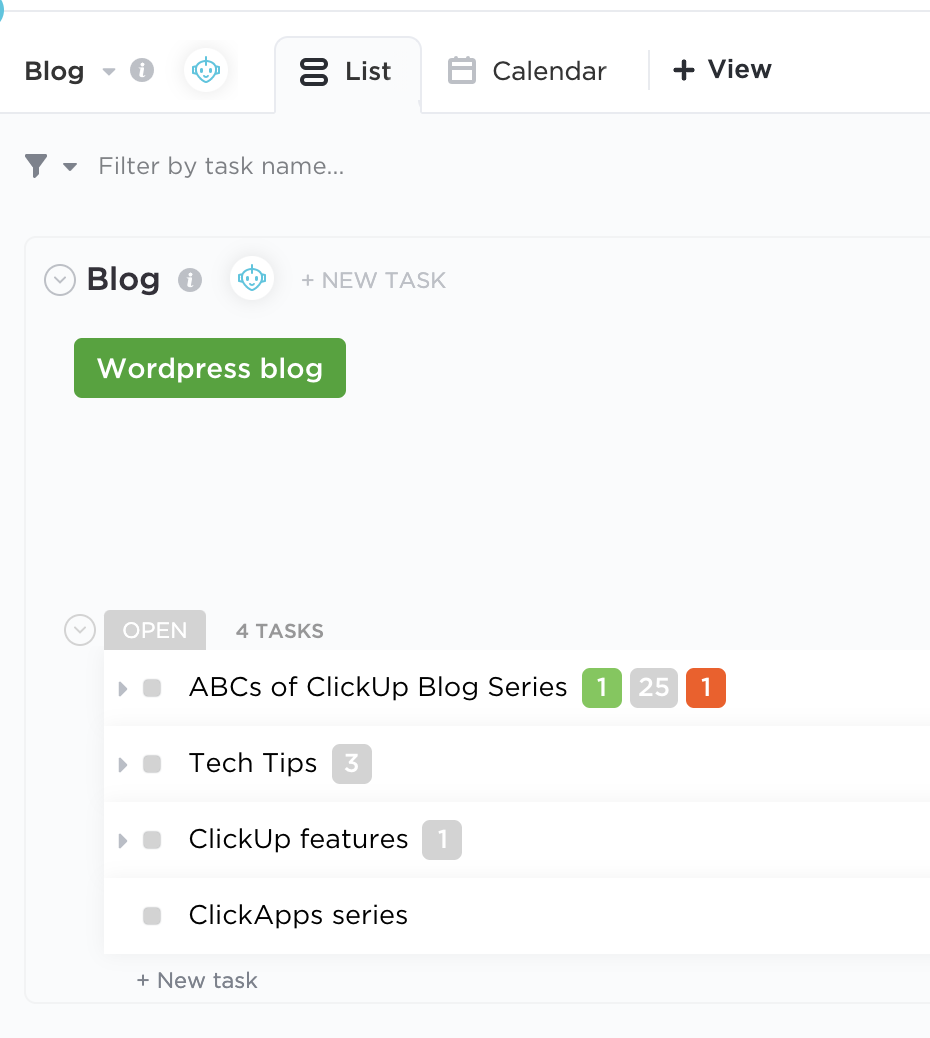Click the gray 25 badge on ABCs of ClickUp

654,688
